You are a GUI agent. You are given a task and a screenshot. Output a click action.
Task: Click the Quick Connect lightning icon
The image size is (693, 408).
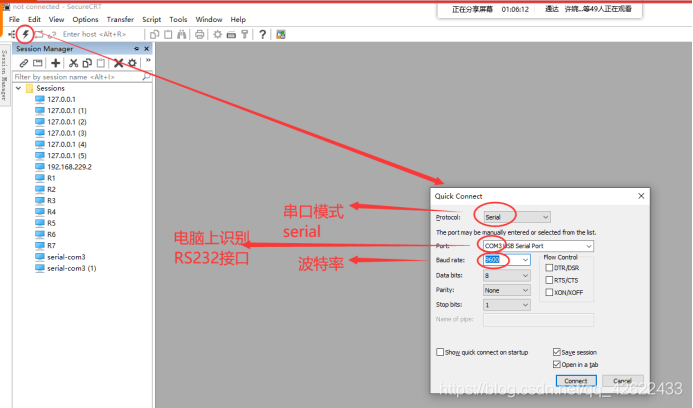[26, 34]
